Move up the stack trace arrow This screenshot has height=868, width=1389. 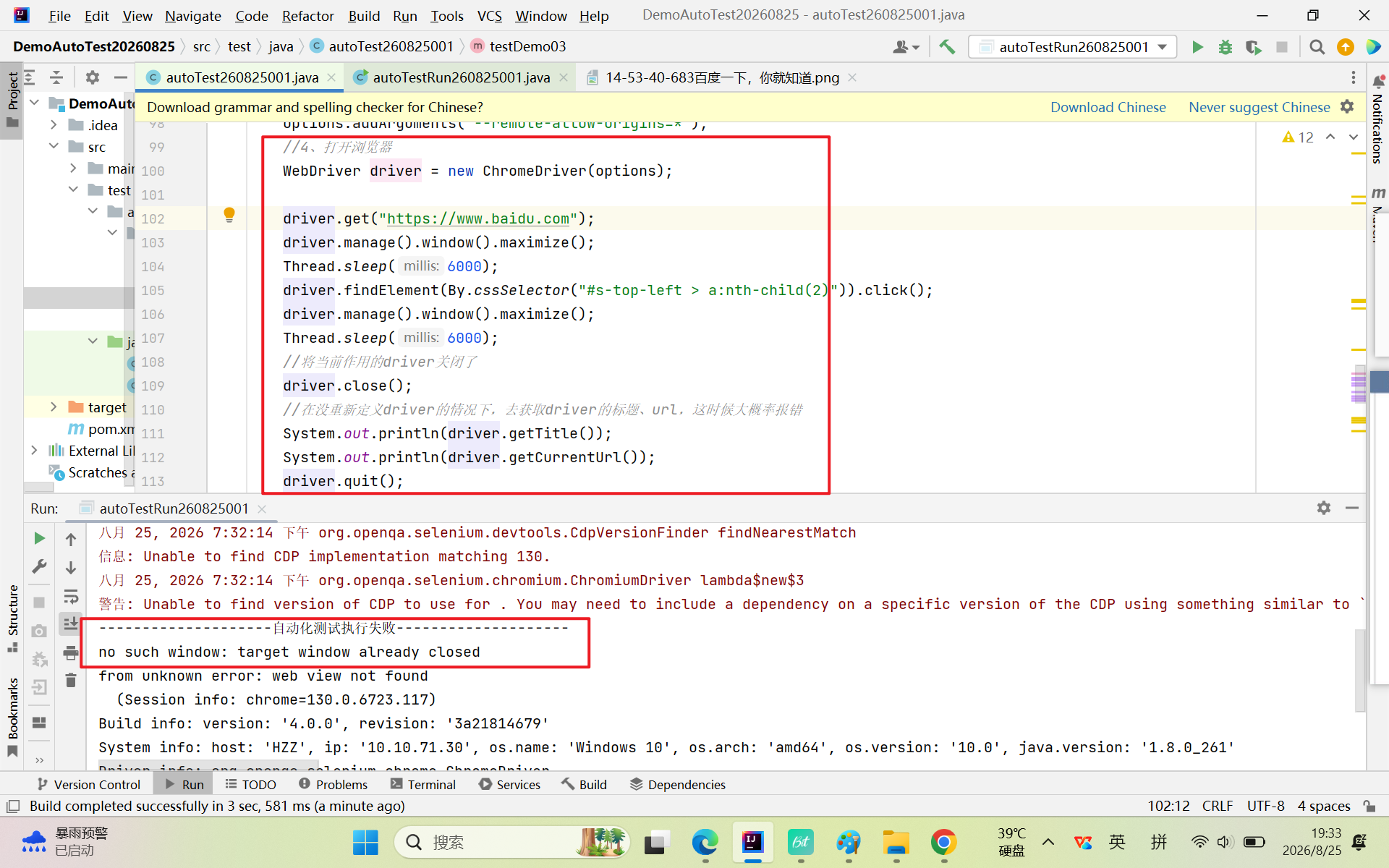(x=71, y=539)
